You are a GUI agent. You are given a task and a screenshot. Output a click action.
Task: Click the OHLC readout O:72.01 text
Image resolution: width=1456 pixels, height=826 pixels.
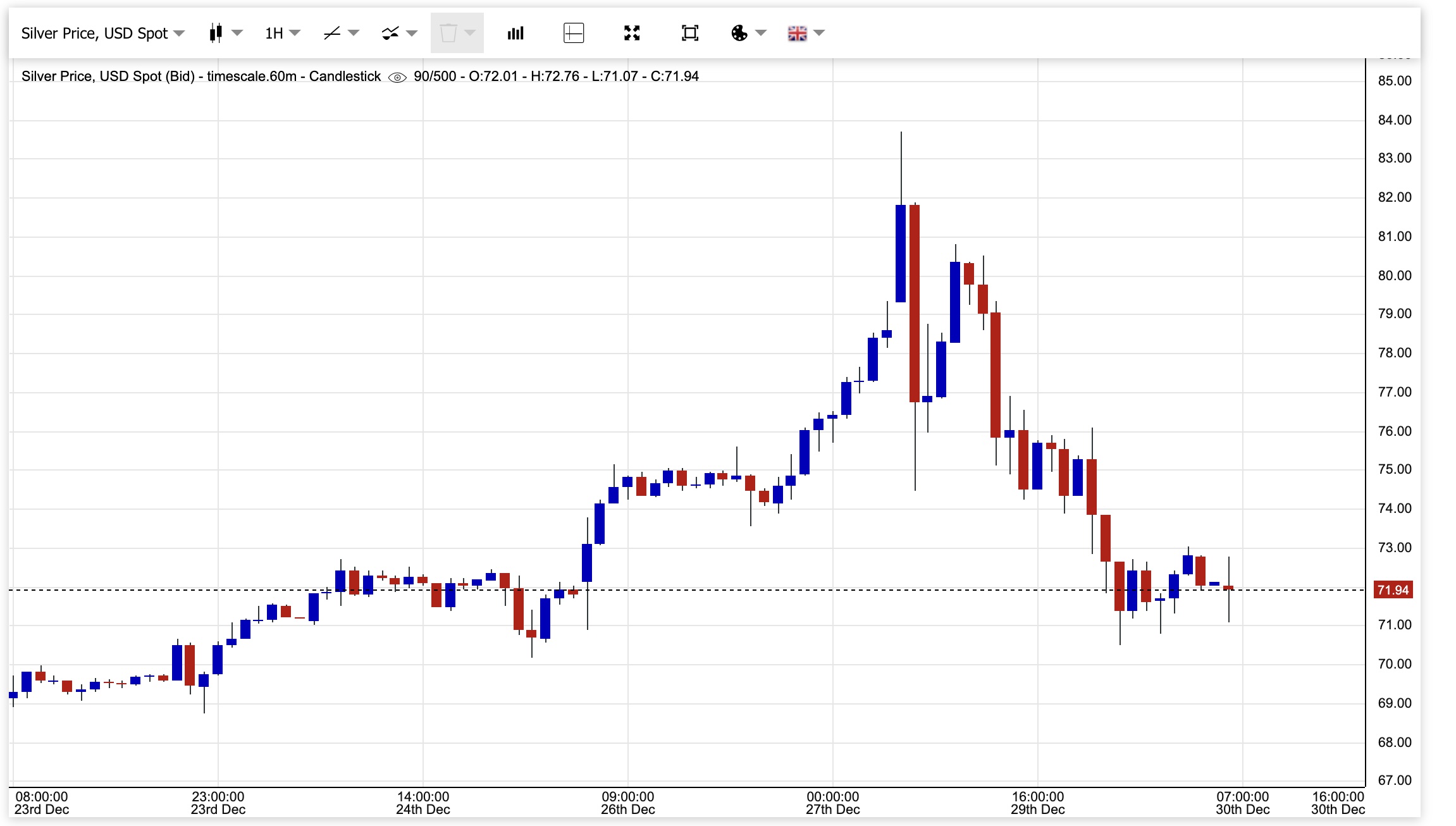493,77
